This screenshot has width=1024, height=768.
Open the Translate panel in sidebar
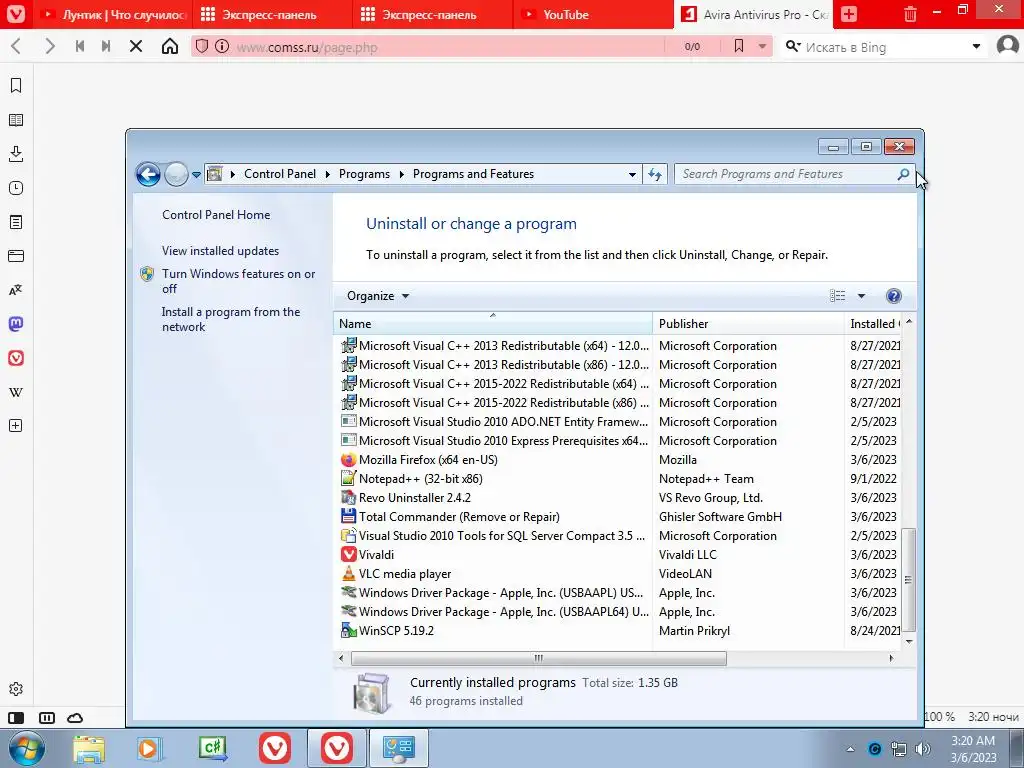click(16, 290)
